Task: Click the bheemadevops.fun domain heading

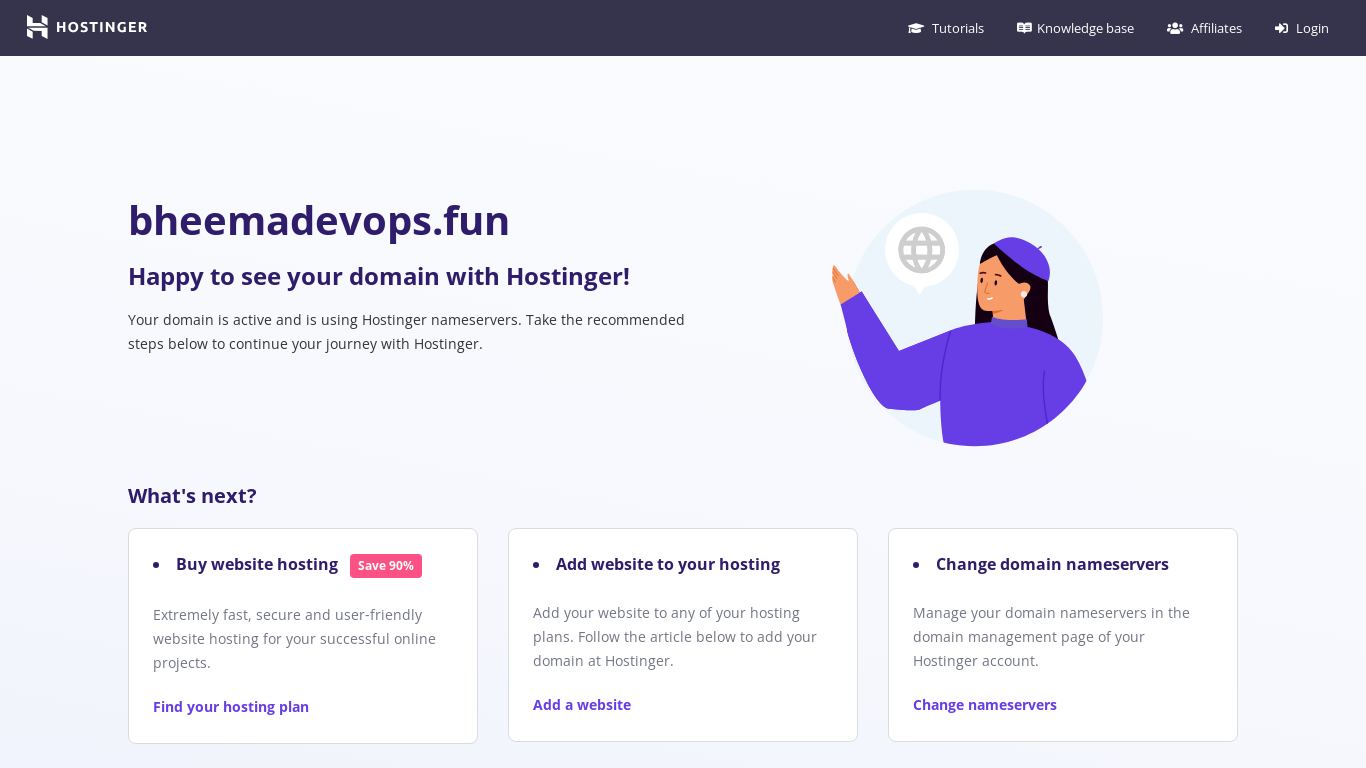Action: point(319,221)
